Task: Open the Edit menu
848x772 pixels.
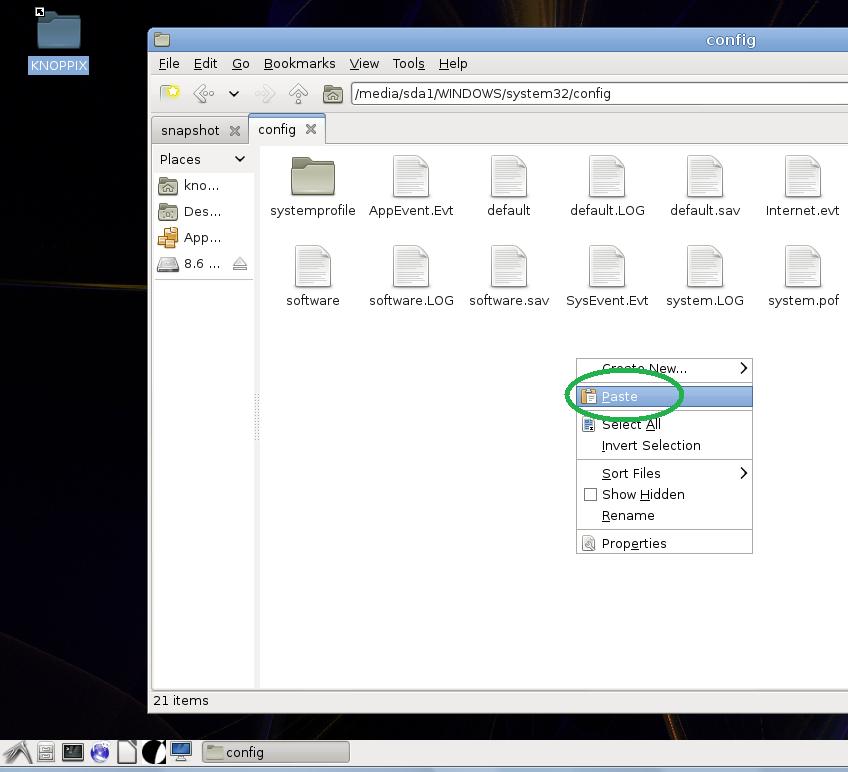Action: pyautogui.click(x=206, y=64)
